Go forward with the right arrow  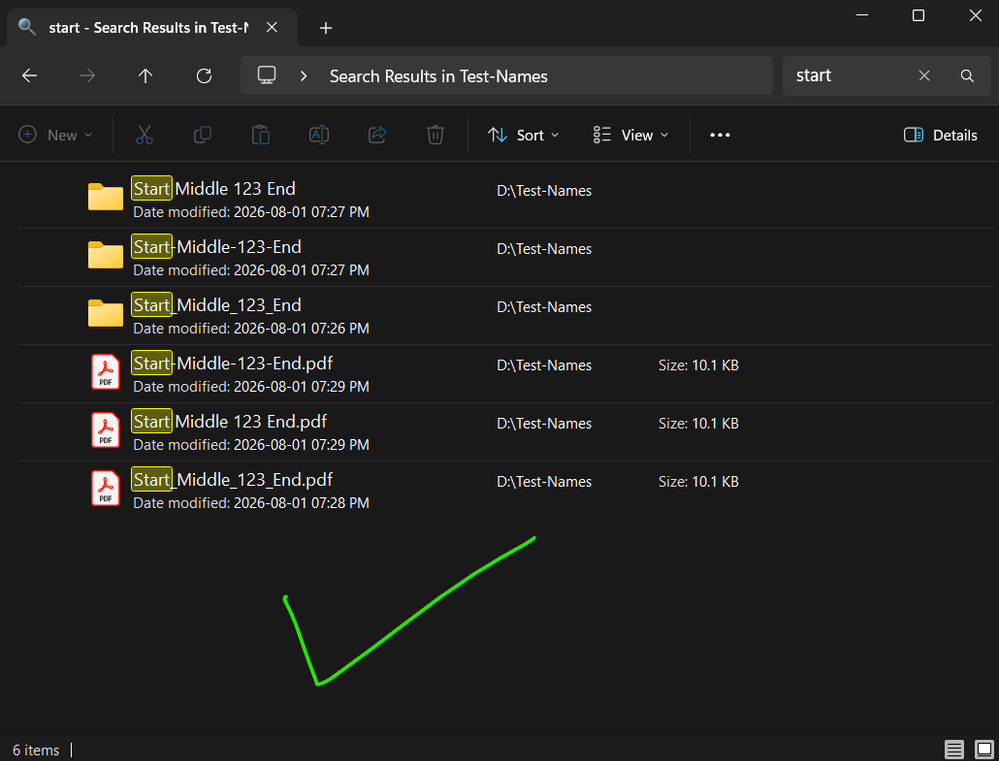pyautogui.click(x=87, y=76)
